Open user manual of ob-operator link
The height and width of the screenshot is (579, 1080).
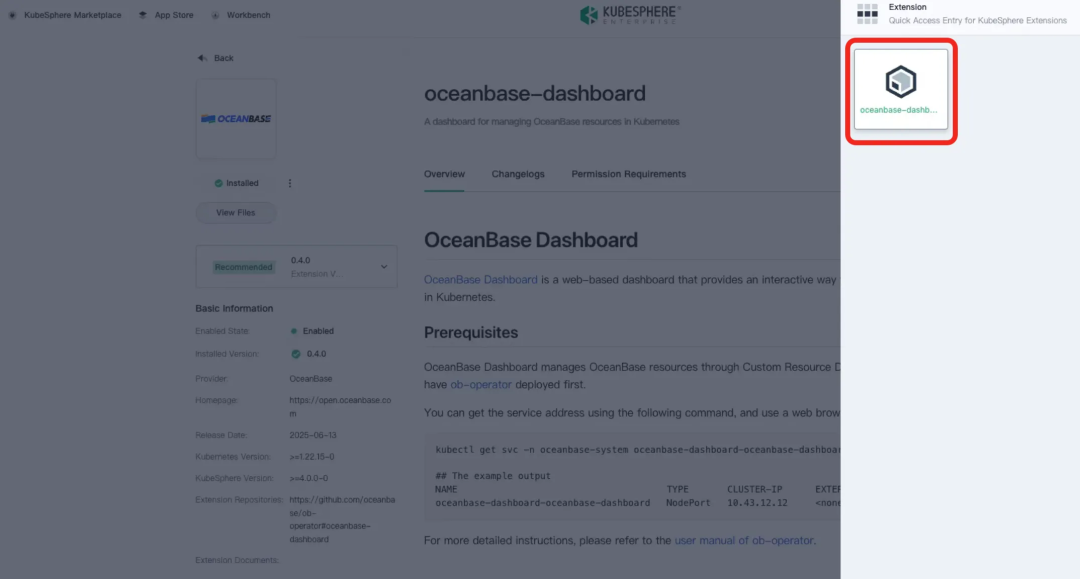click(744, 540)
